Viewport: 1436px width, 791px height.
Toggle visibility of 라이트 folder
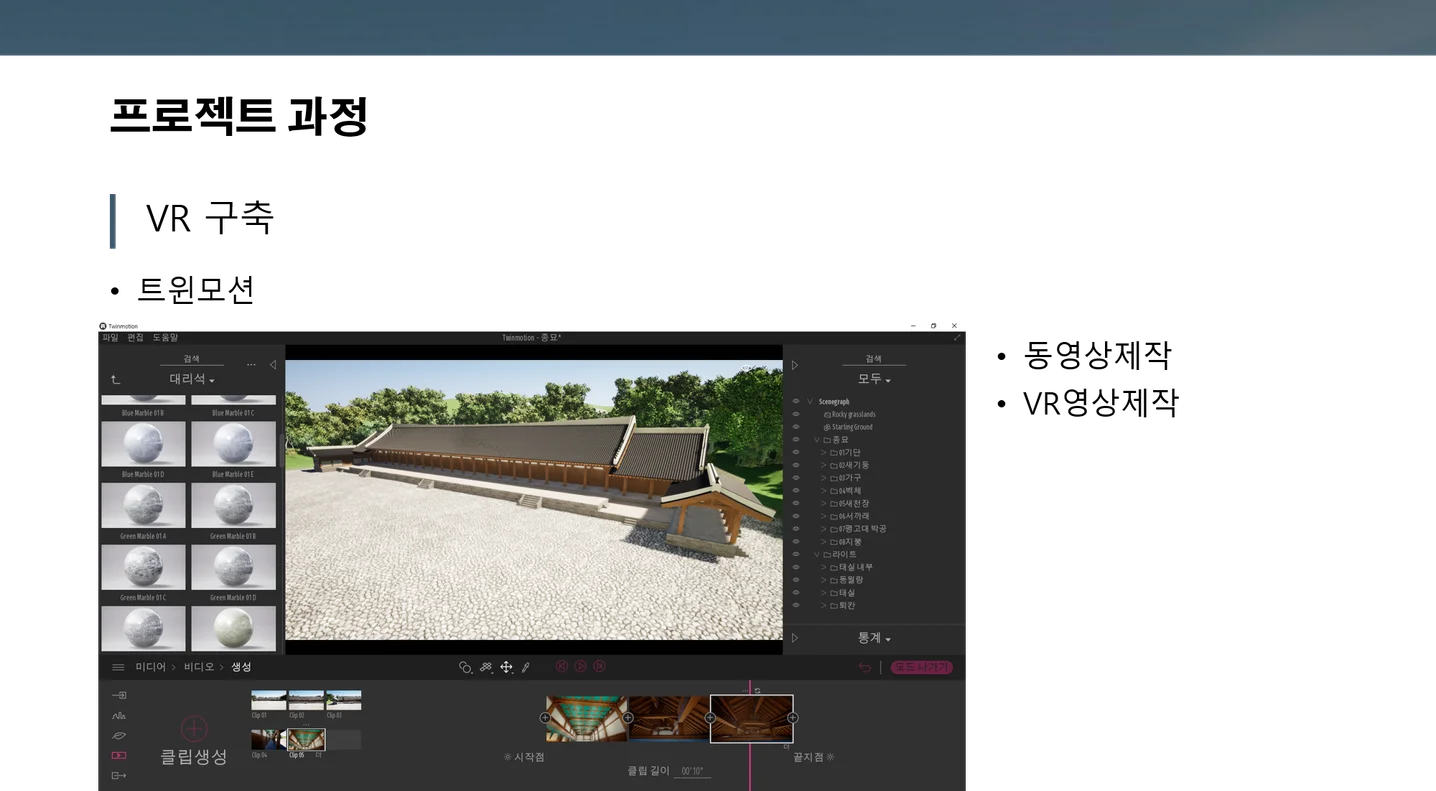point(796,554)
